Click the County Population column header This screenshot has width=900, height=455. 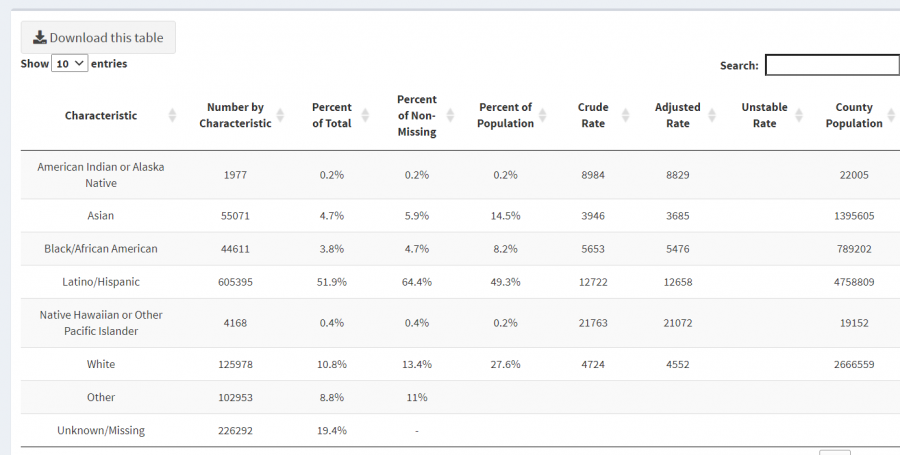pos(853,116)
